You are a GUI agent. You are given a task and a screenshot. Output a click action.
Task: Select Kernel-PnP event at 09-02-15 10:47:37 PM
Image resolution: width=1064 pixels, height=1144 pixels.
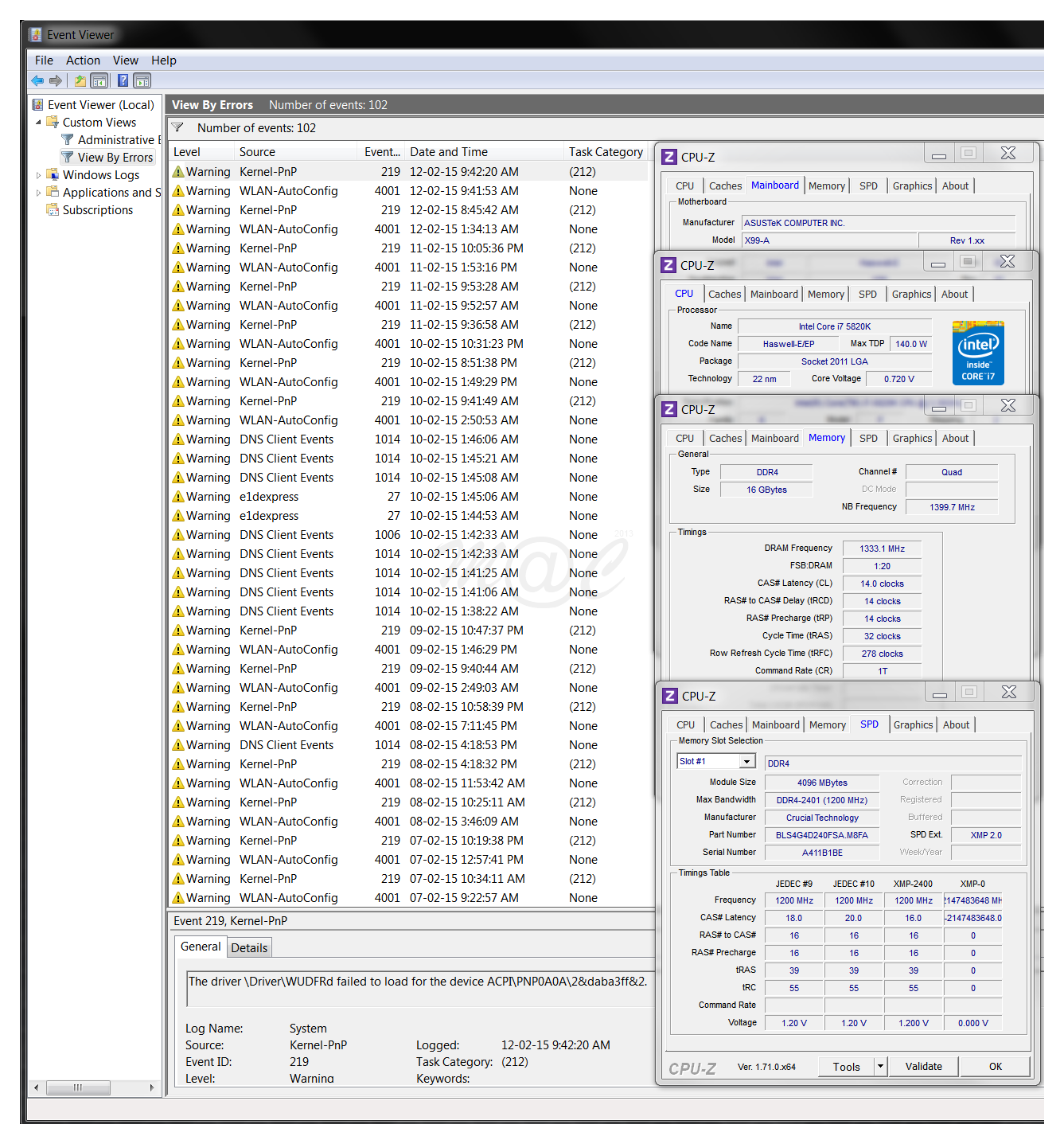coord(409,631)
